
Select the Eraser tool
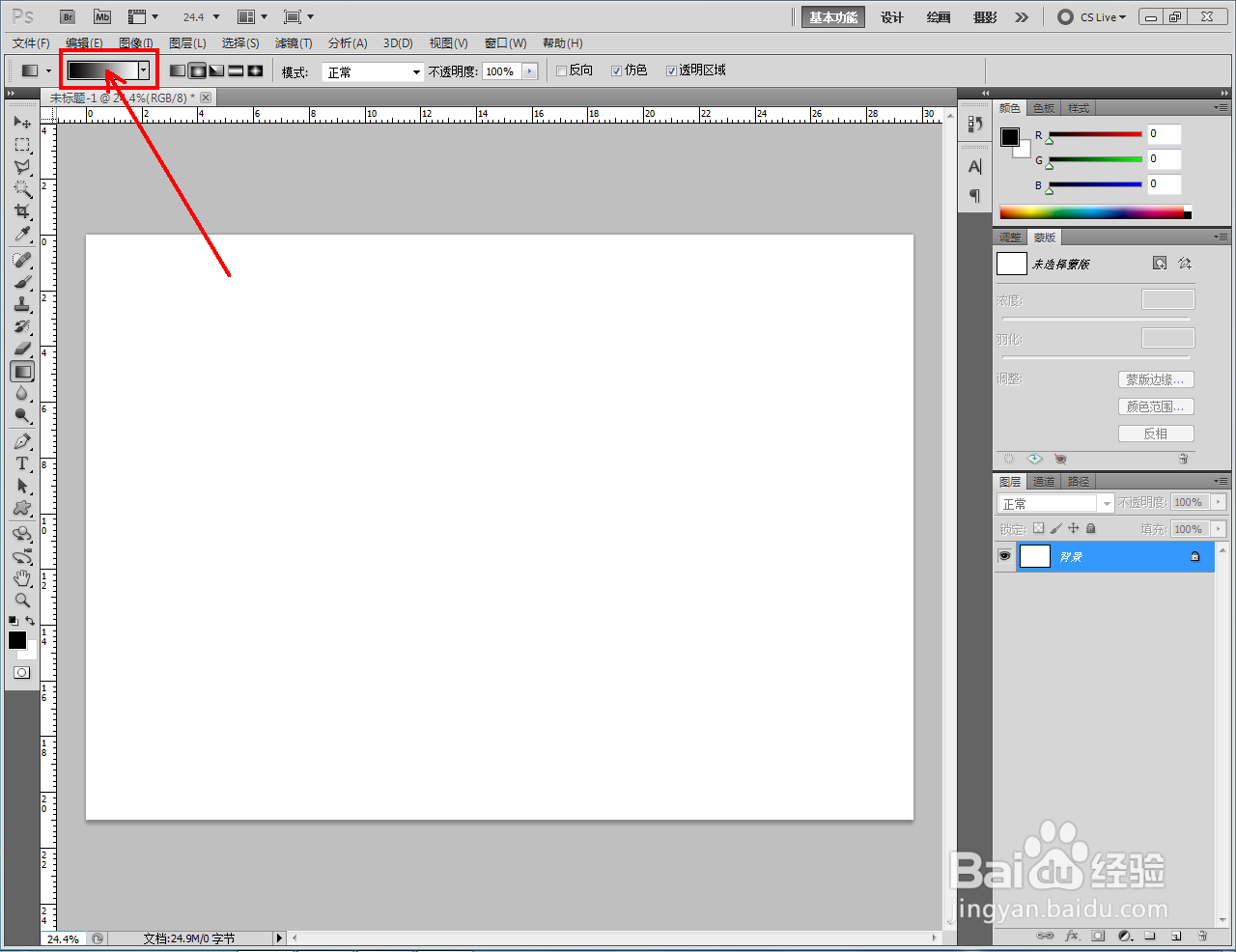tap(22, 349)
